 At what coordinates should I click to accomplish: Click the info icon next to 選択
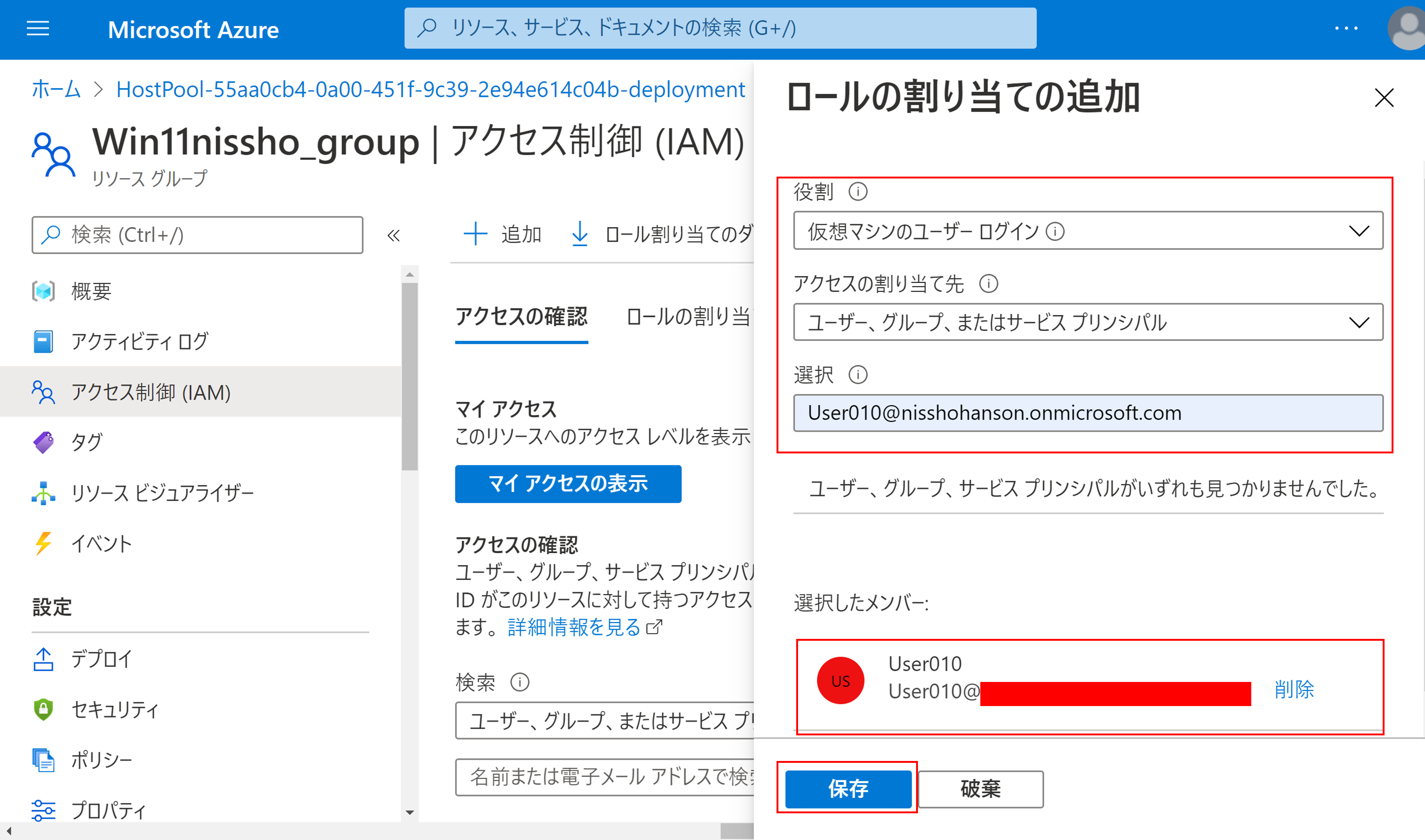(858, 375)
